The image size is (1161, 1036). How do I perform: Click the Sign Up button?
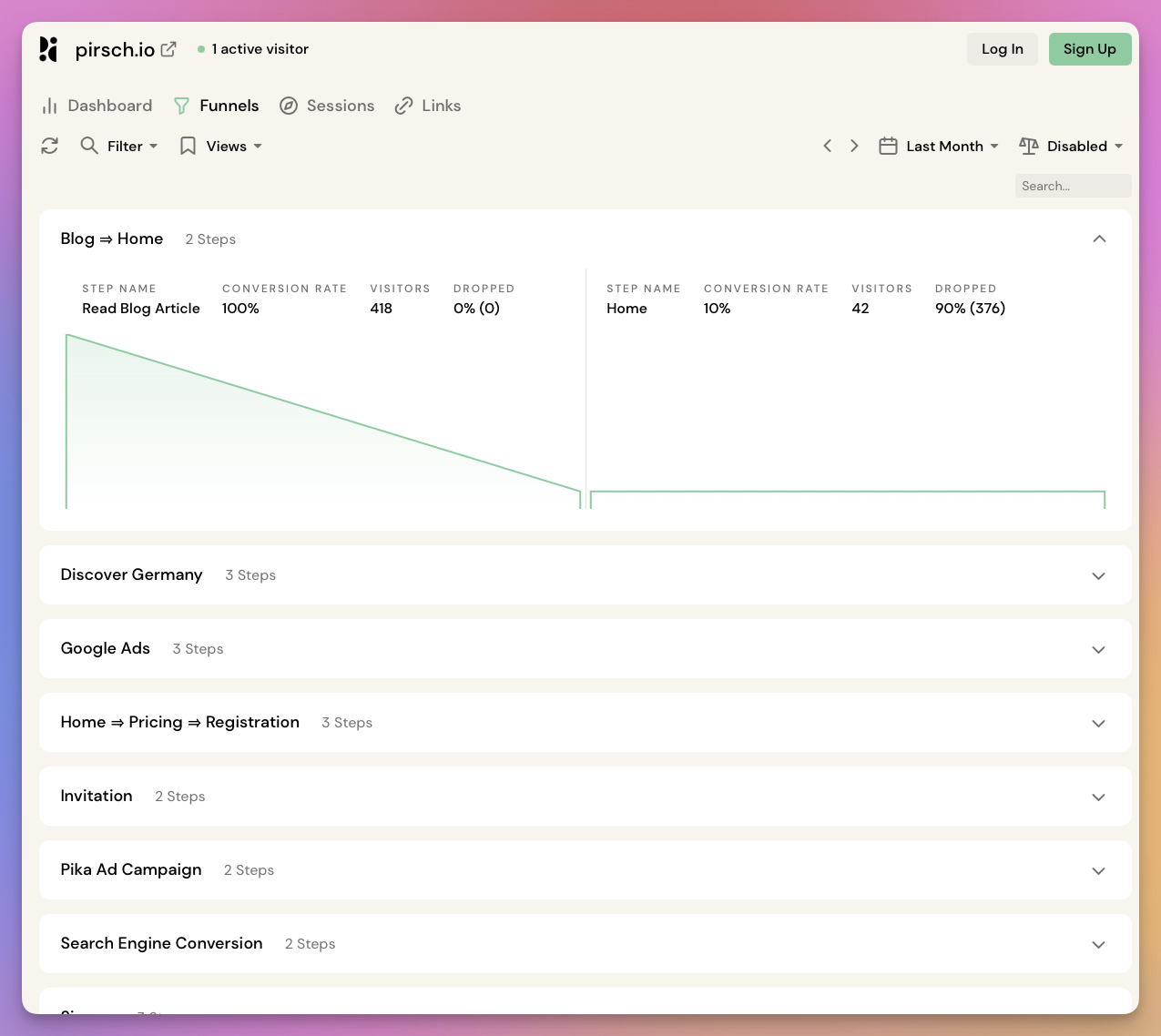(x=1090, y=49)
